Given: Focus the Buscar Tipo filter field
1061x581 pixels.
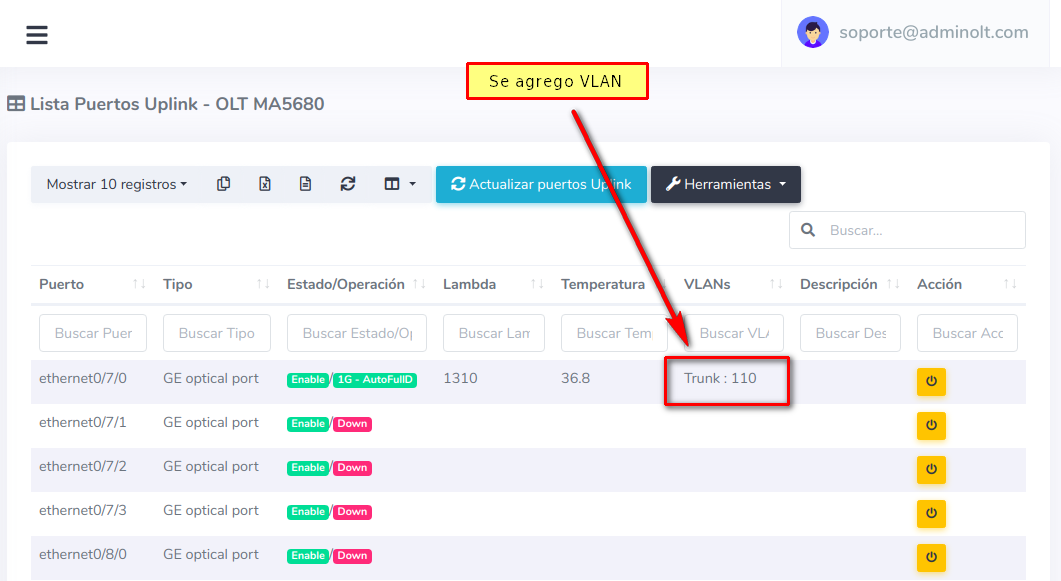Looking at the screenshot, I should 216,333.
